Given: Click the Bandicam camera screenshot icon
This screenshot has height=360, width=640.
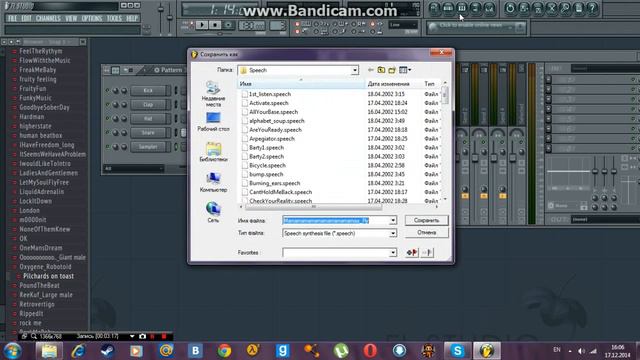Looking at the screenshot, I should click(142, 336).
